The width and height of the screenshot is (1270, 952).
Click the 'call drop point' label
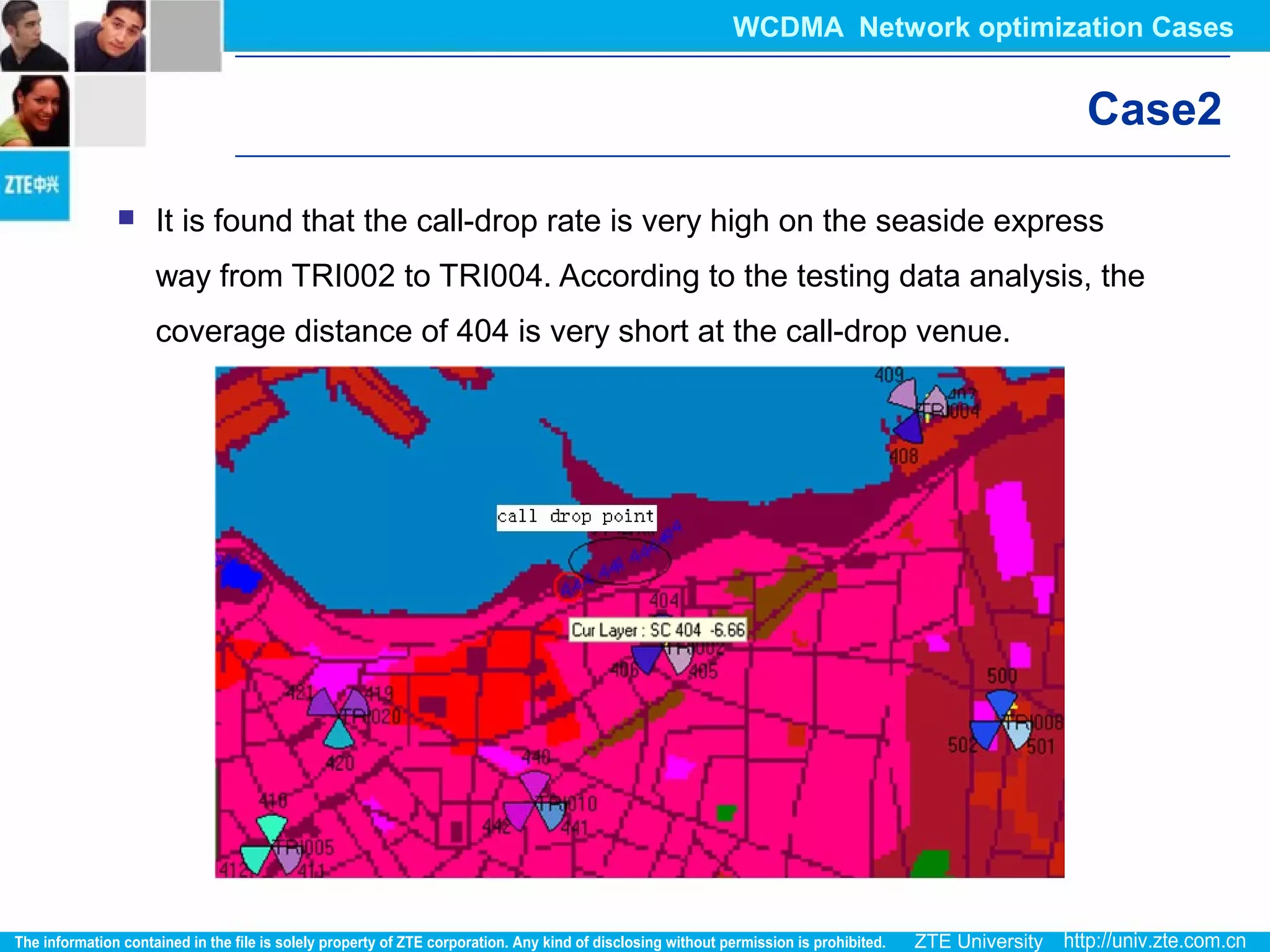[576, 517]
